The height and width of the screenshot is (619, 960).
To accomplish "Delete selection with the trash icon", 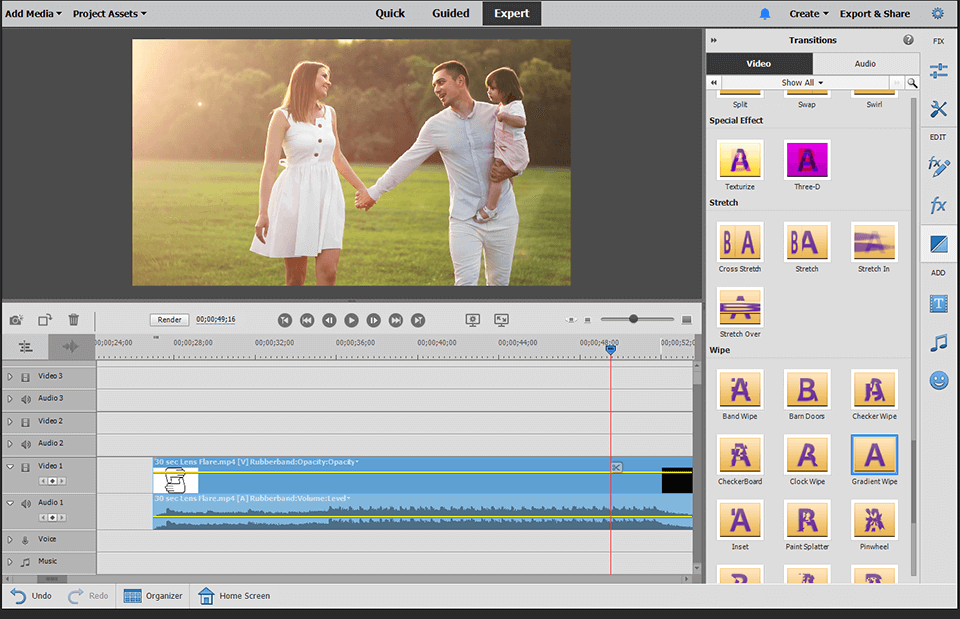I will point(73,320).
